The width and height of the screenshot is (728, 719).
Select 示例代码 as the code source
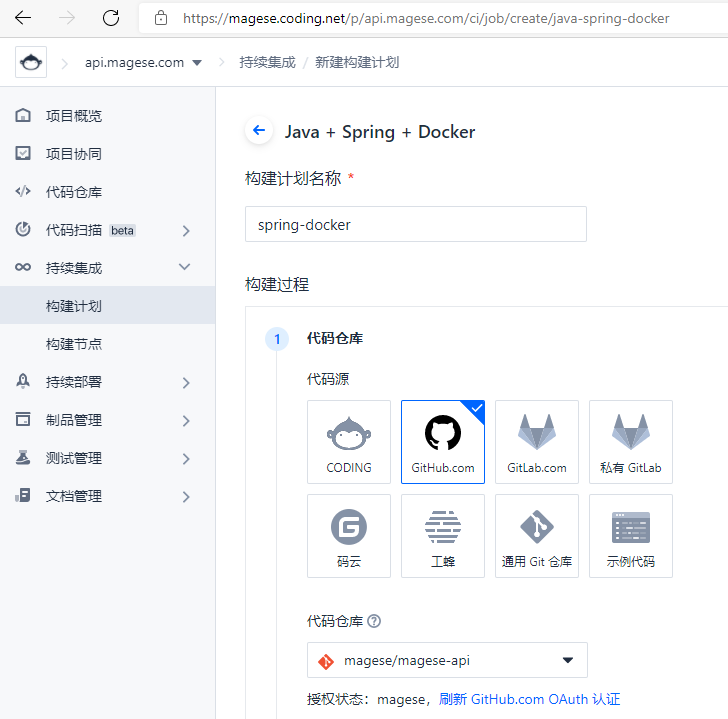pyautogui.click(x=630, y=536)
